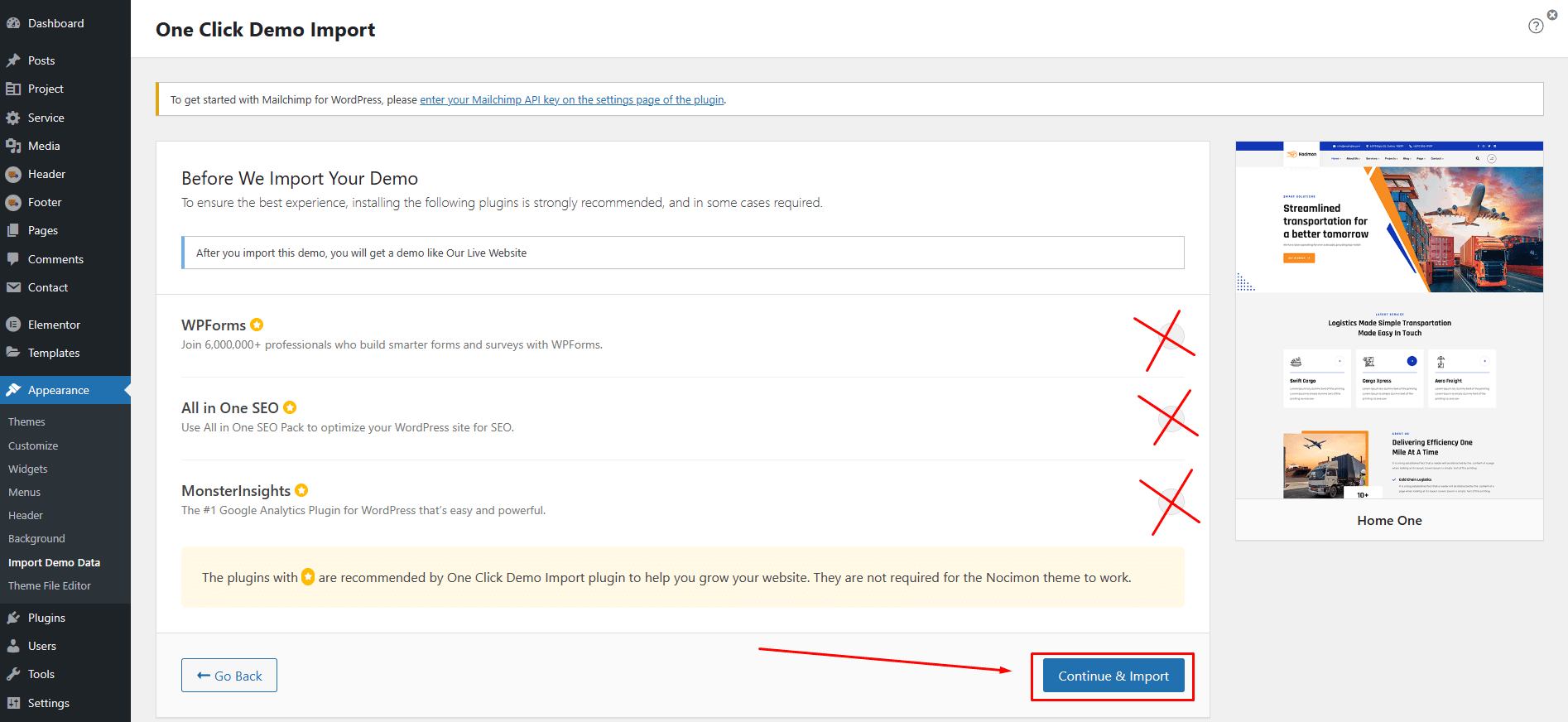This screenshot has height=722, width=1568.
Task: Click the 'After you import this demo' notice
Action: 683,253
